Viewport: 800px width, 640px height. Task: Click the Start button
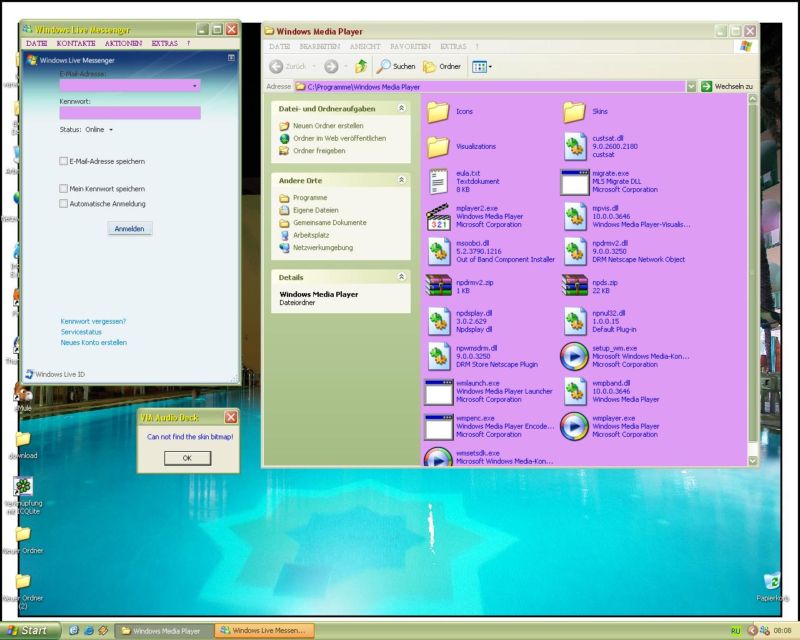point(30,631)
